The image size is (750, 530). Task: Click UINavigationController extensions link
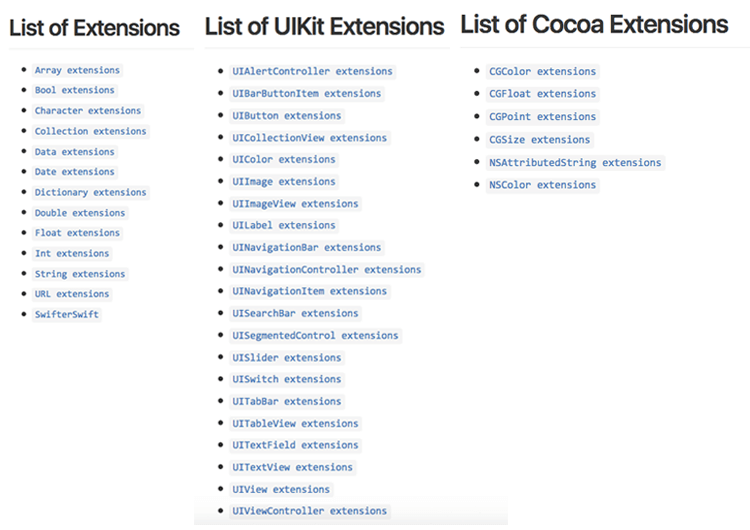(327, 270)
